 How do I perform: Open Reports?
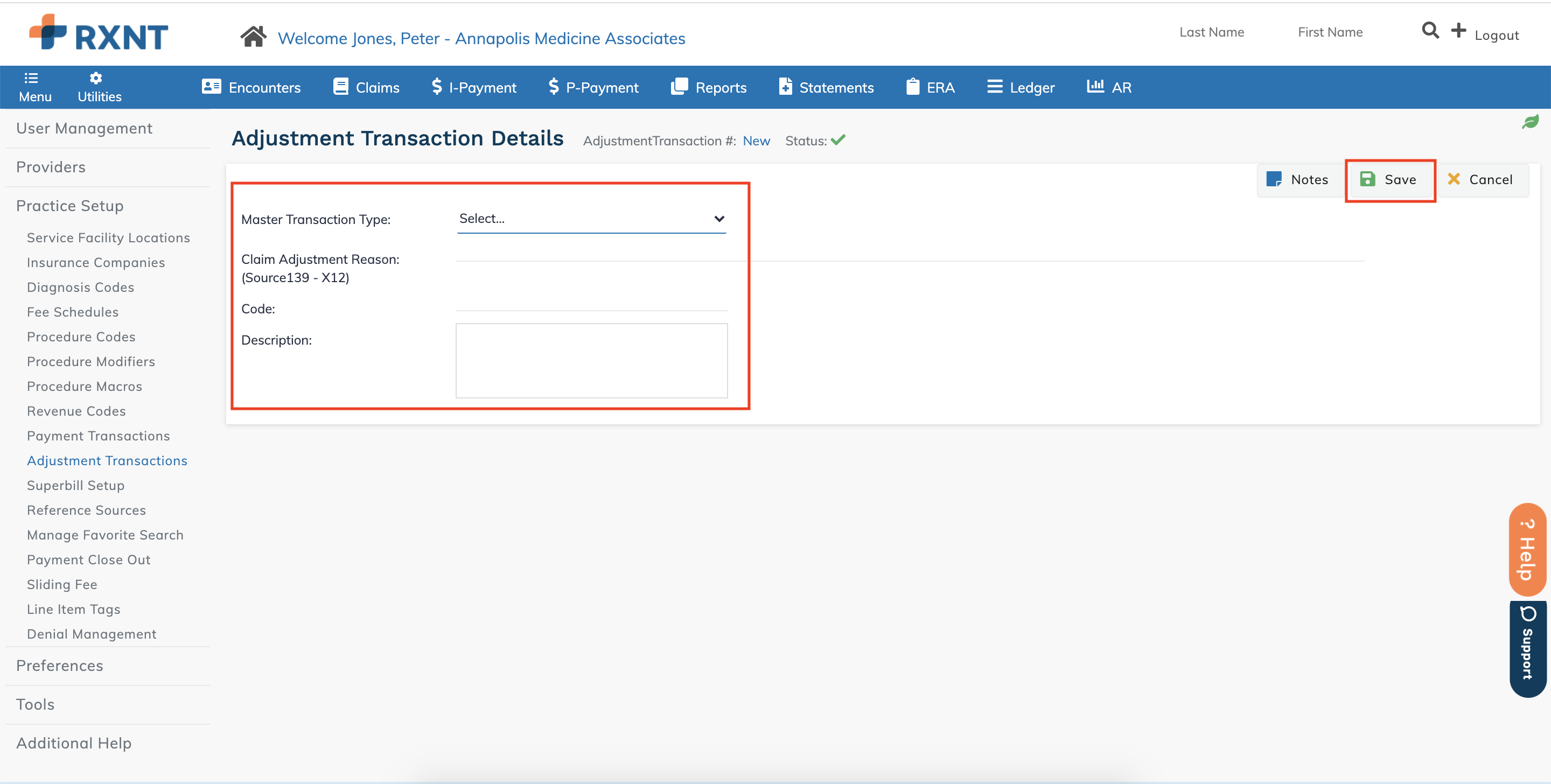709,87
